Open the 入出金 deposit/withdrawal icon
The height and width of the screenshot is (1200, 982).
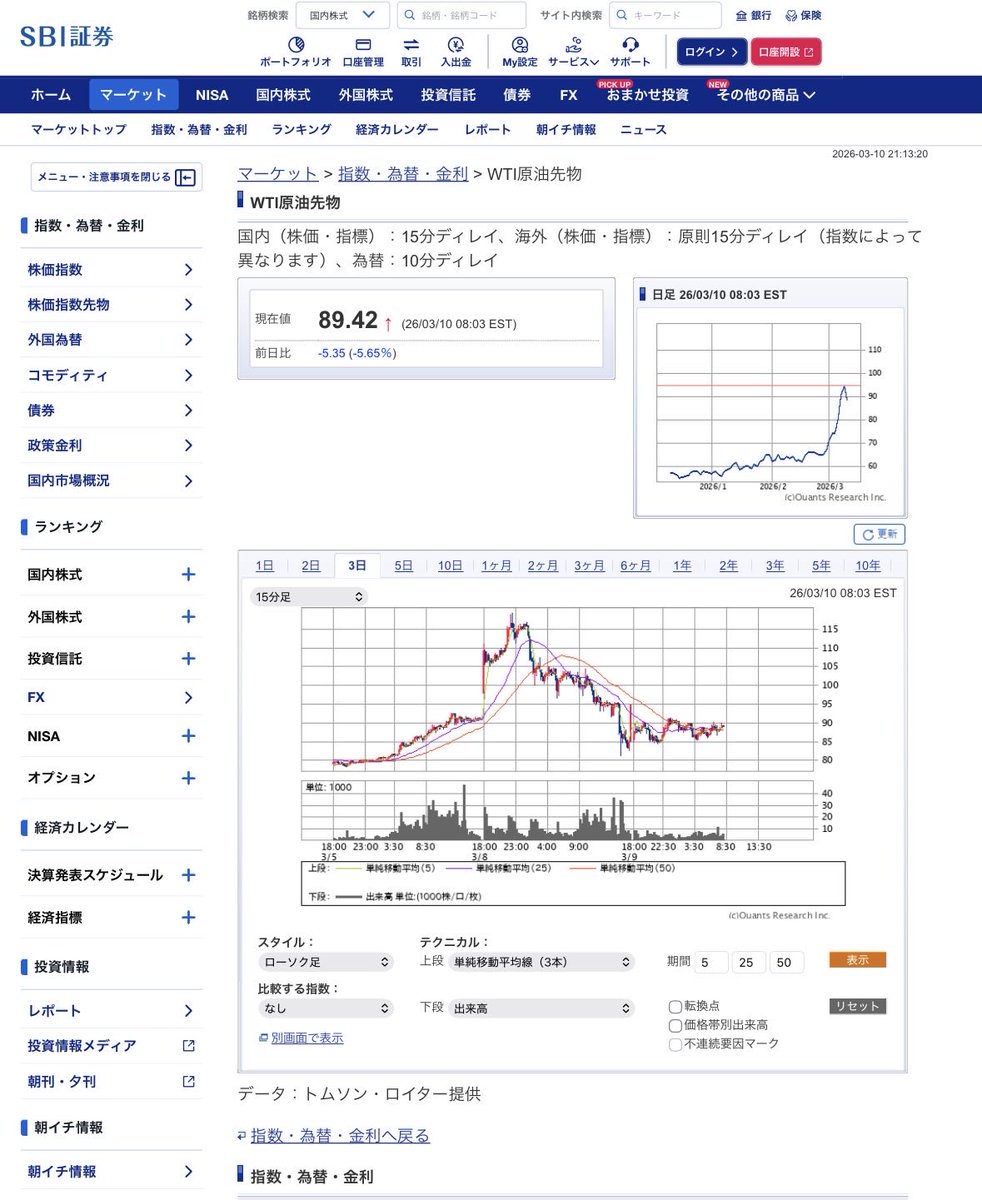tap(456, 49)
